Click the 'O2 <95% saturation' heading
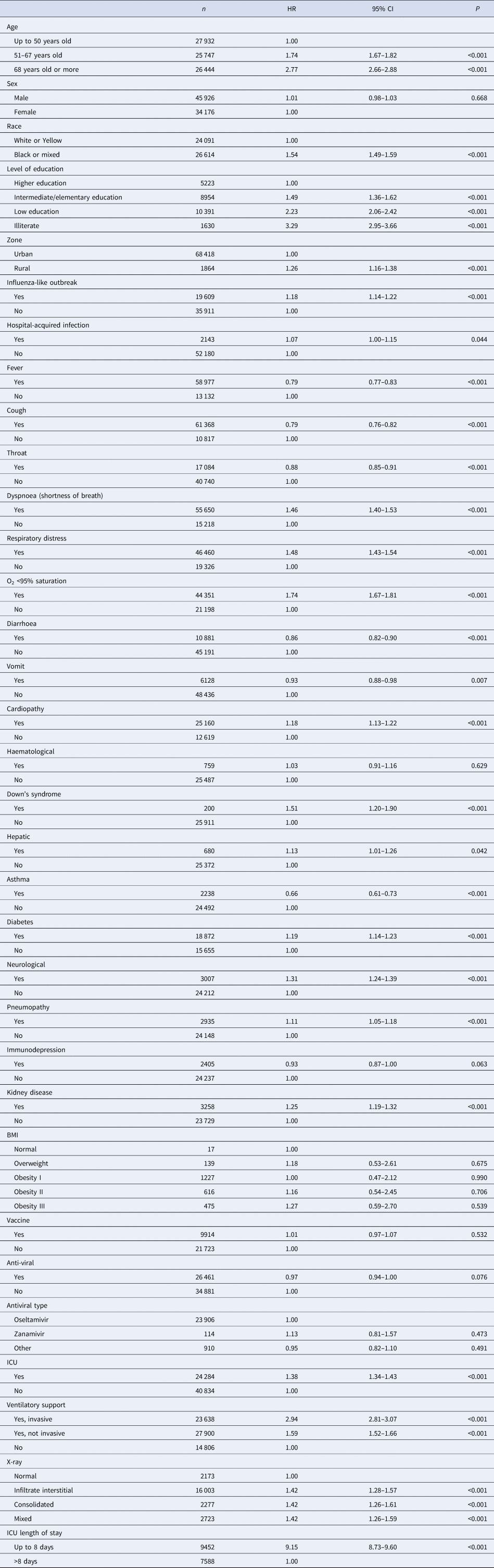This screenshot has width=494, height=1568. click(36, 581)
